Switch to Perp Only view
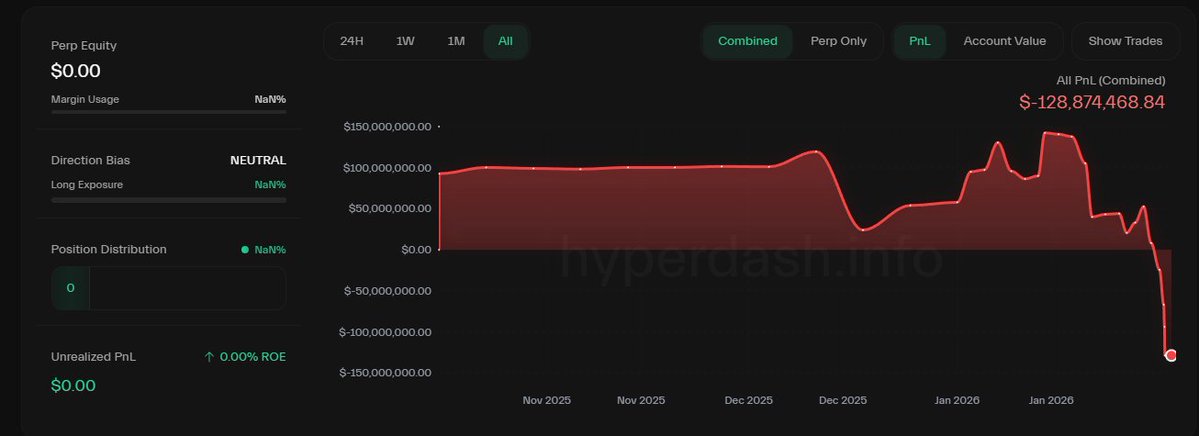 [839, 41]
